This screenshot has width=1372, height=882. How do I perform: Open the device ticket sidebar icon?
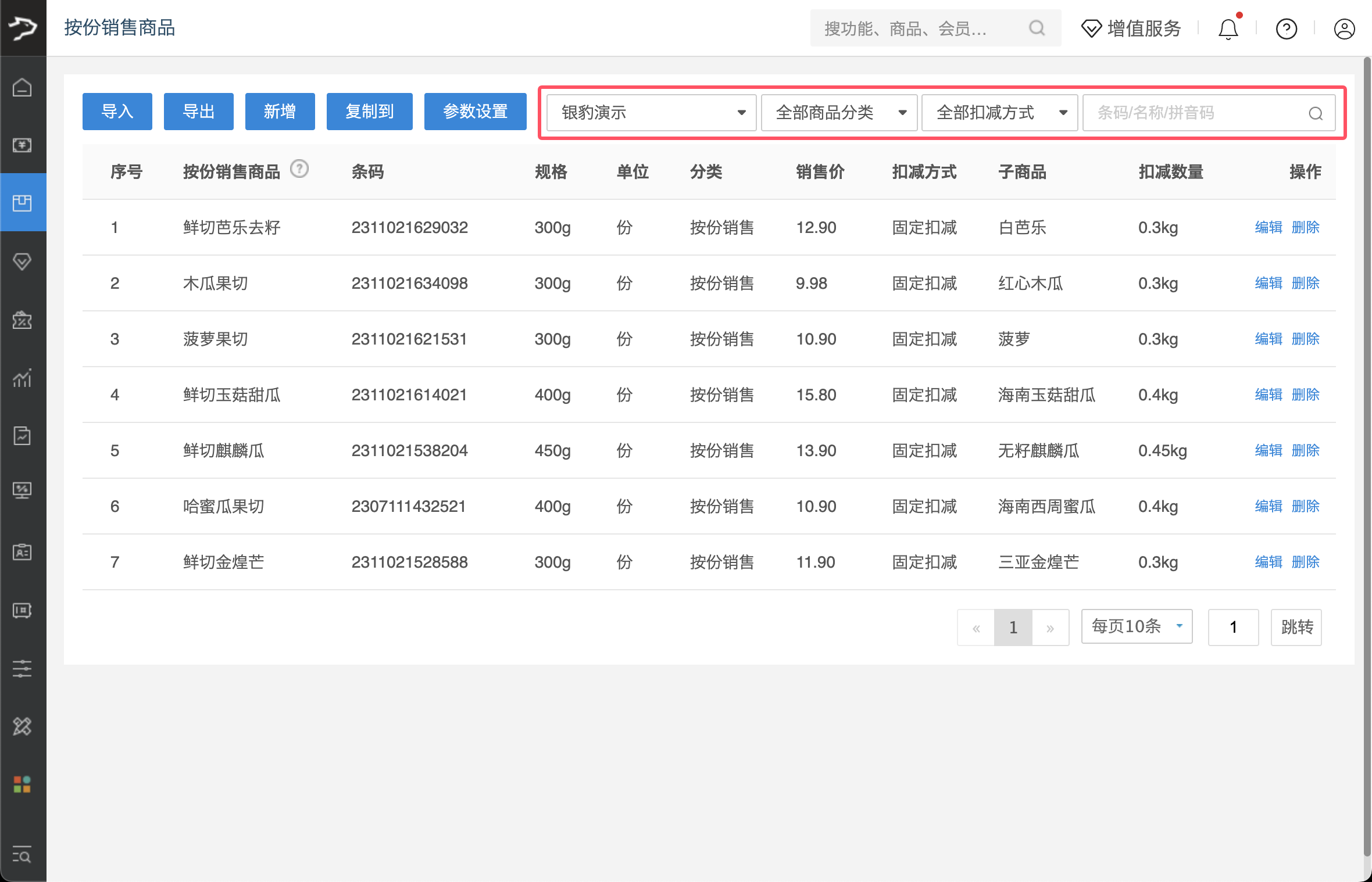click(x=22, y=610)
